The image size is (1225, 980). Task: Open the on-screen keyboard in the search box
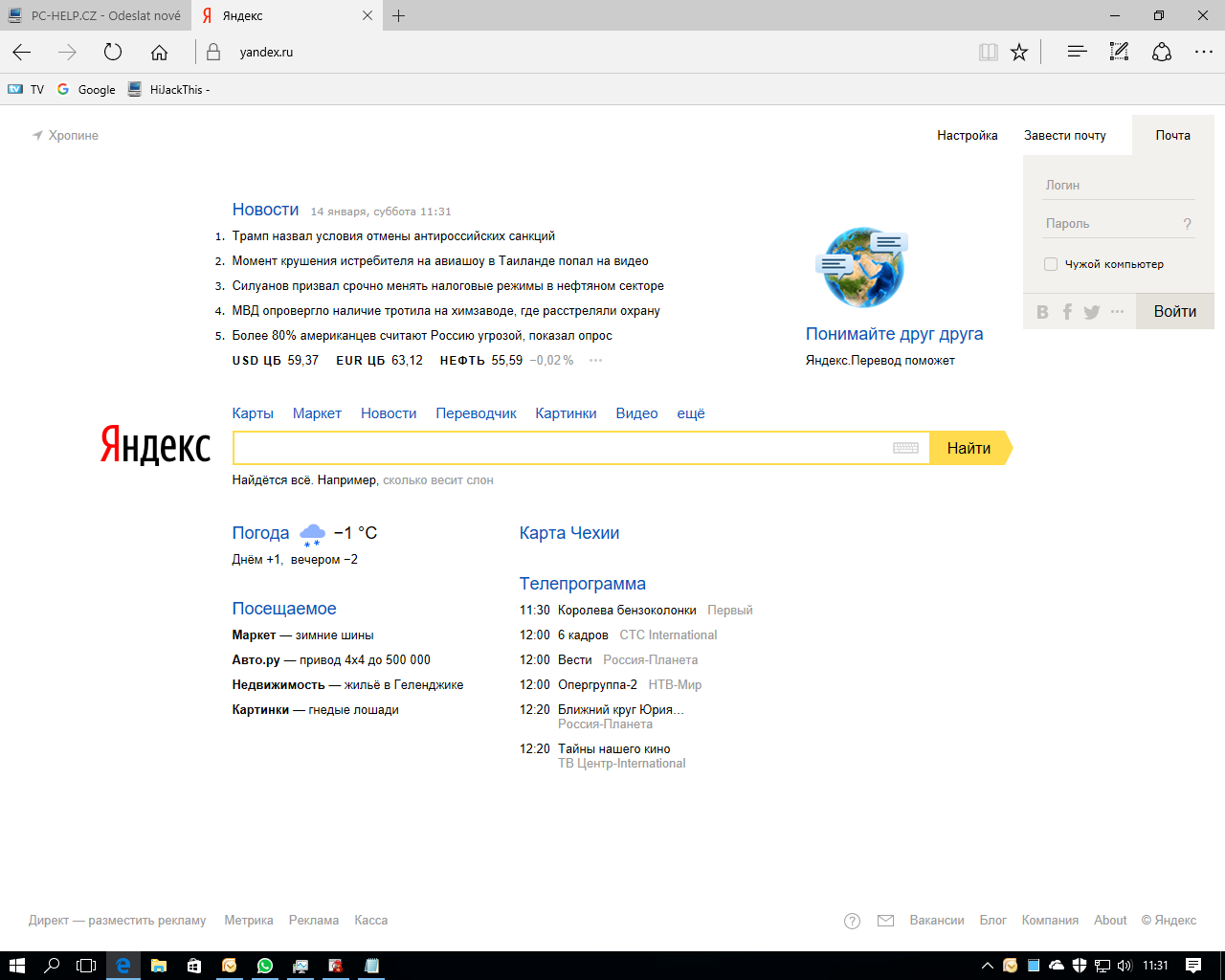(905, 448)
